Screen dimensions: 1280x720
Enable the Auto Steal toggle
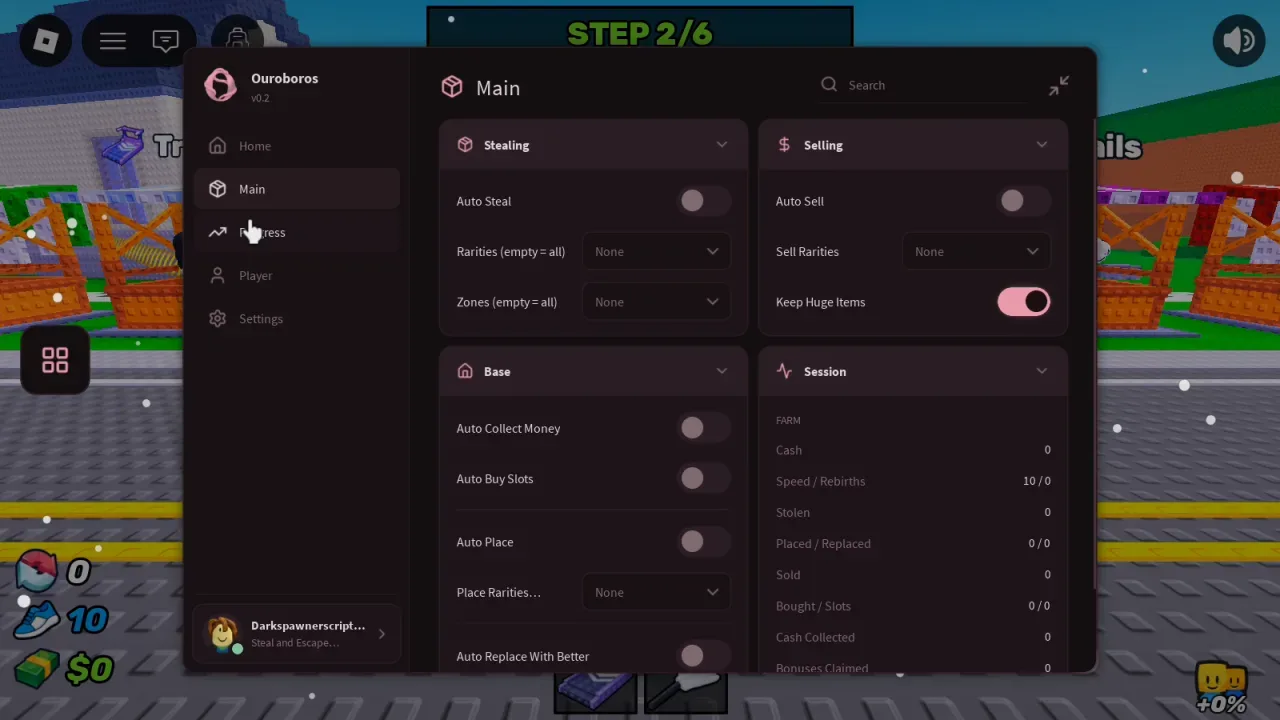704,201
